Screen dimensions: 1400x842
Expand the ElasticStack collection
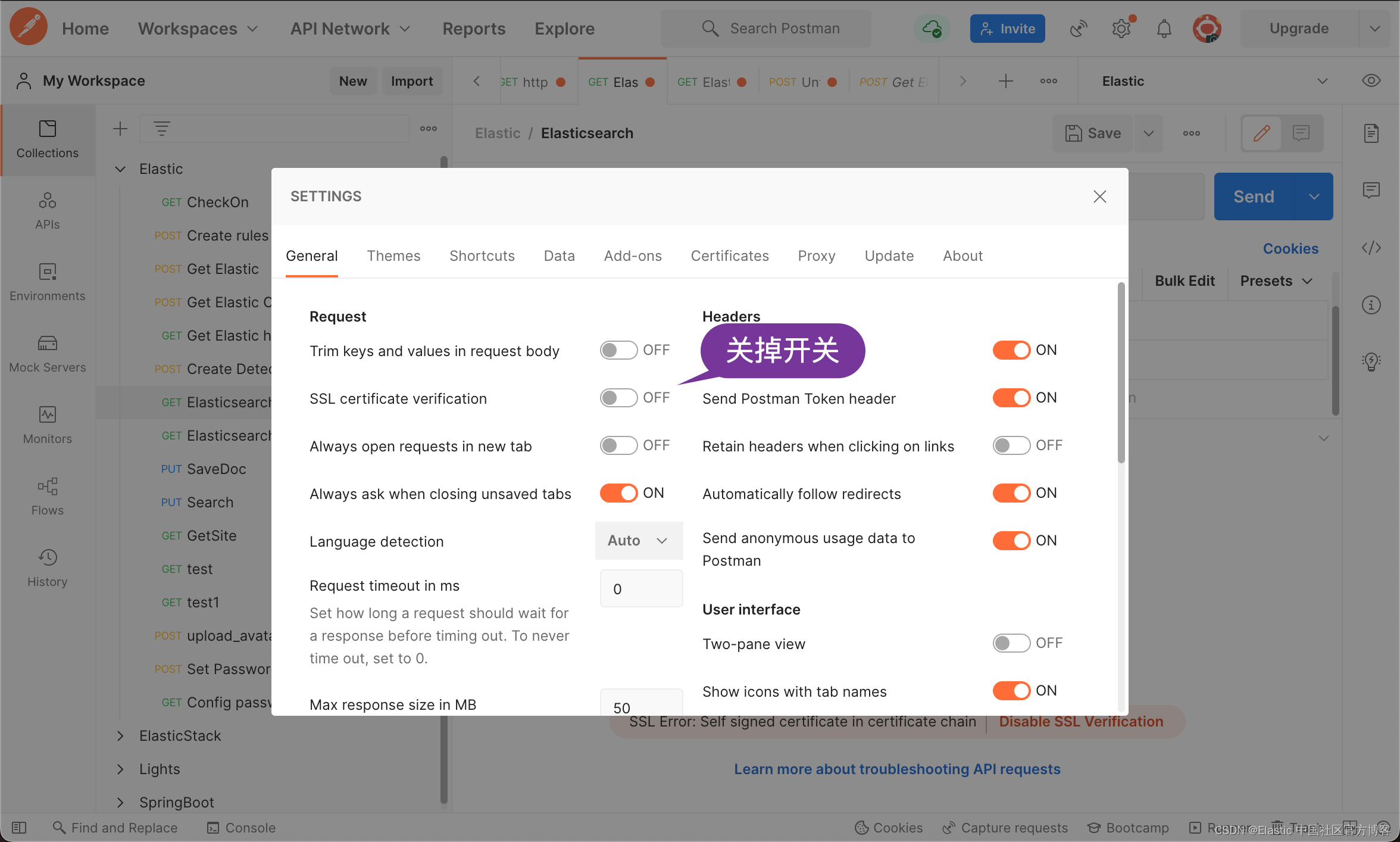(121, 735)
